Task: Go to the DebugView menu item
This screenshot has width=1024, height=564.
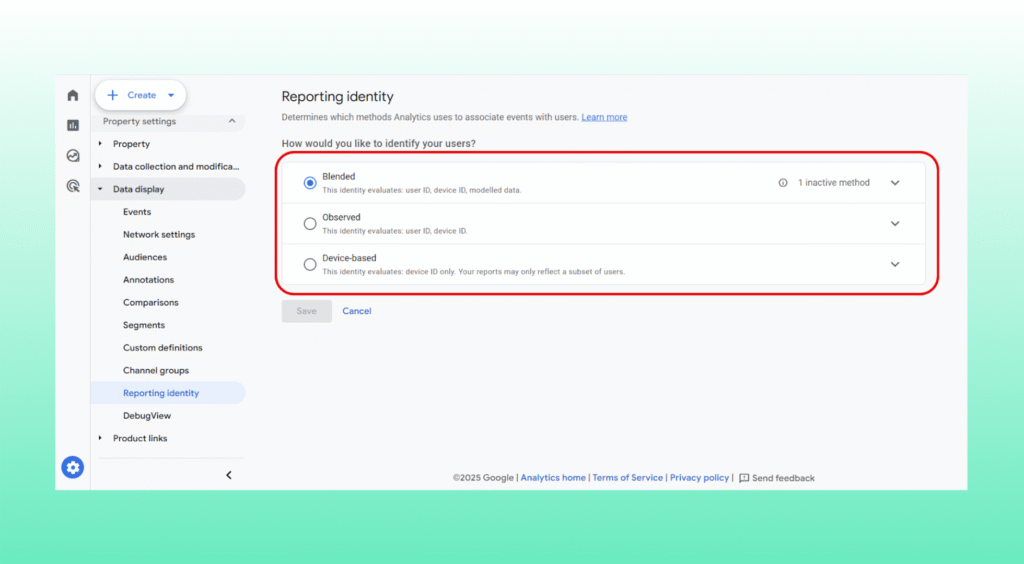Action: click(x=146, y=416)
